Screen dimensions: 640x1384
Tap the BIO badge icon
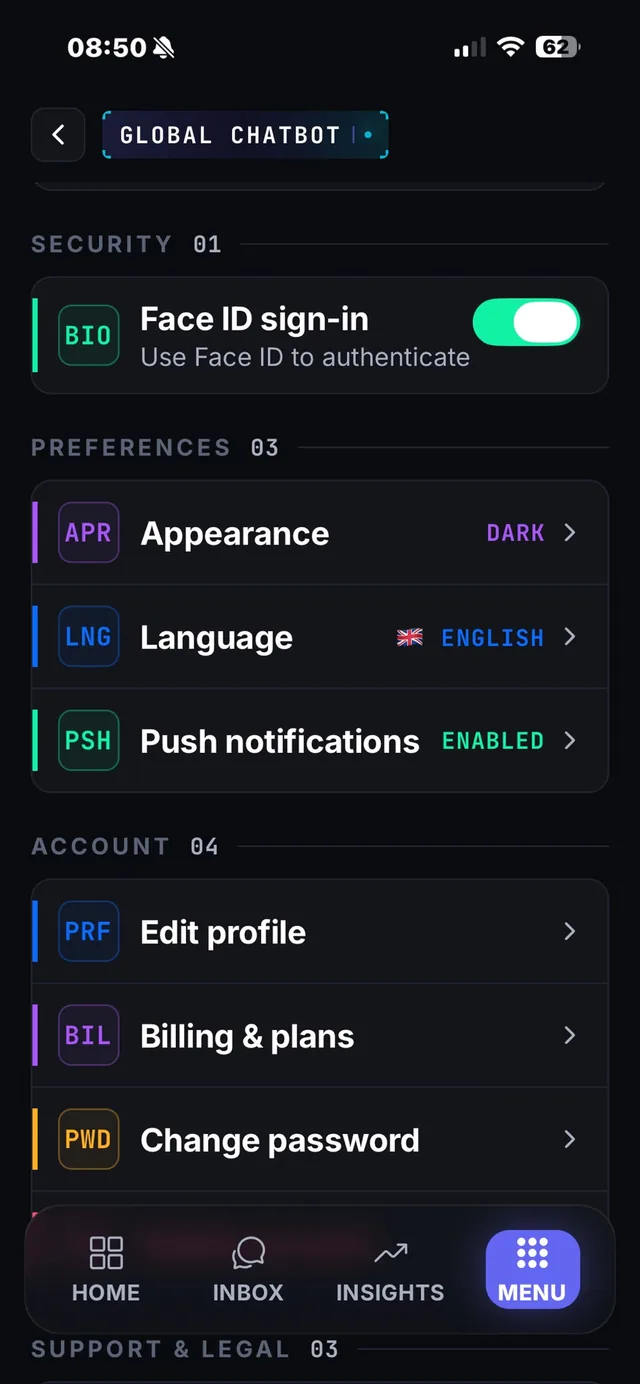coord(88,335)
